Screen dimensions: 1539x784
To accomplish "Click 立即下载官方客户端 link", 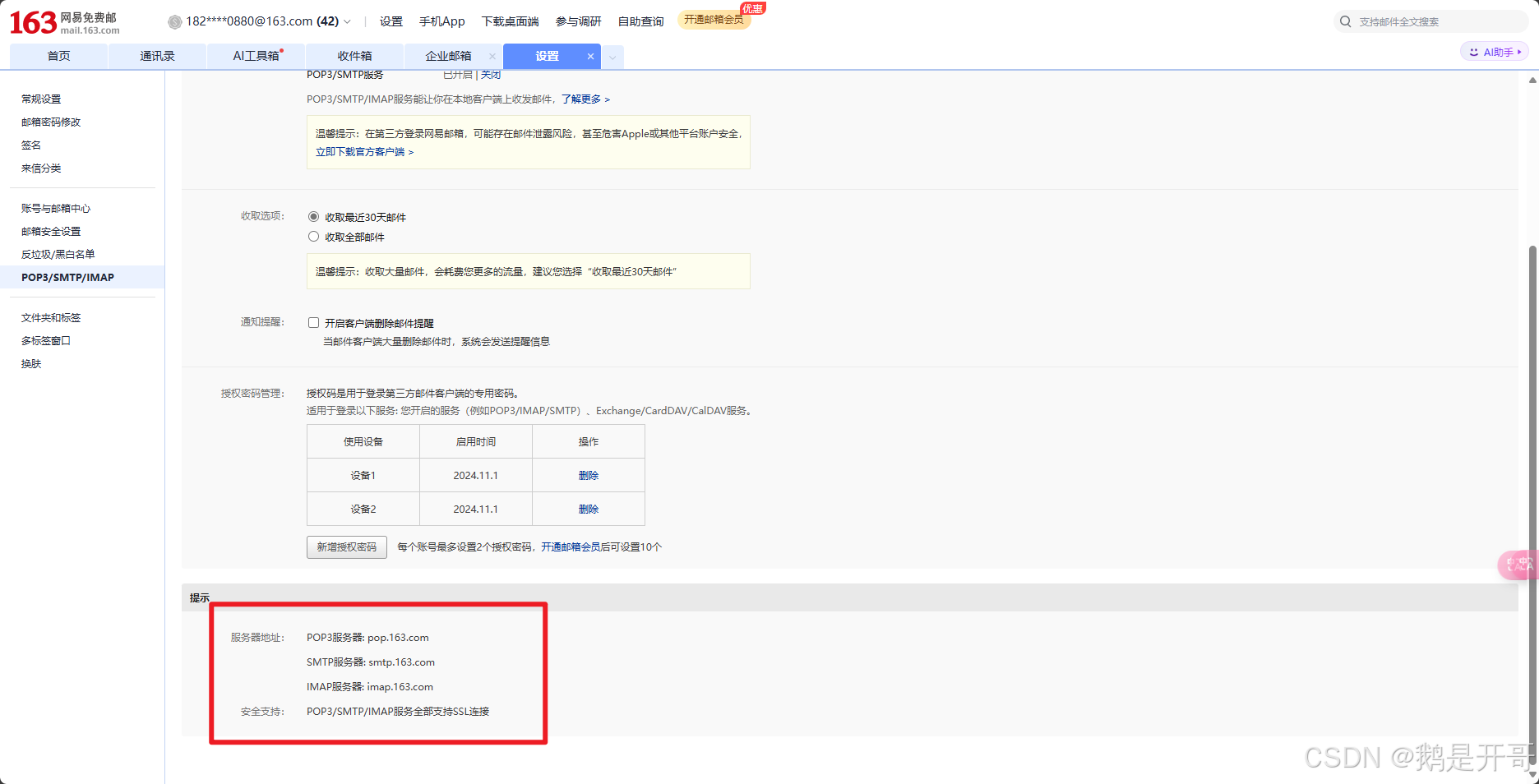I will (364, 152).
